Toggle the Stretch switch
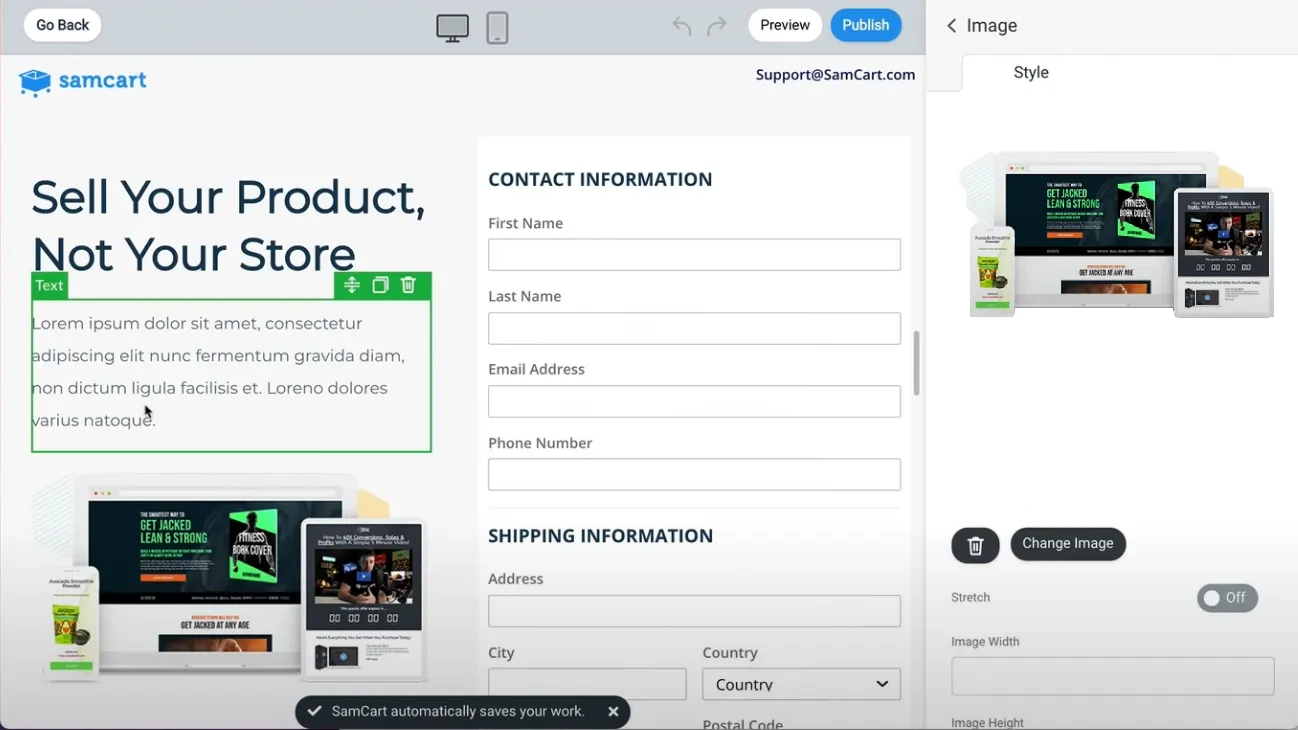This screenshot has width=1298, height=730. point(1227,598)
